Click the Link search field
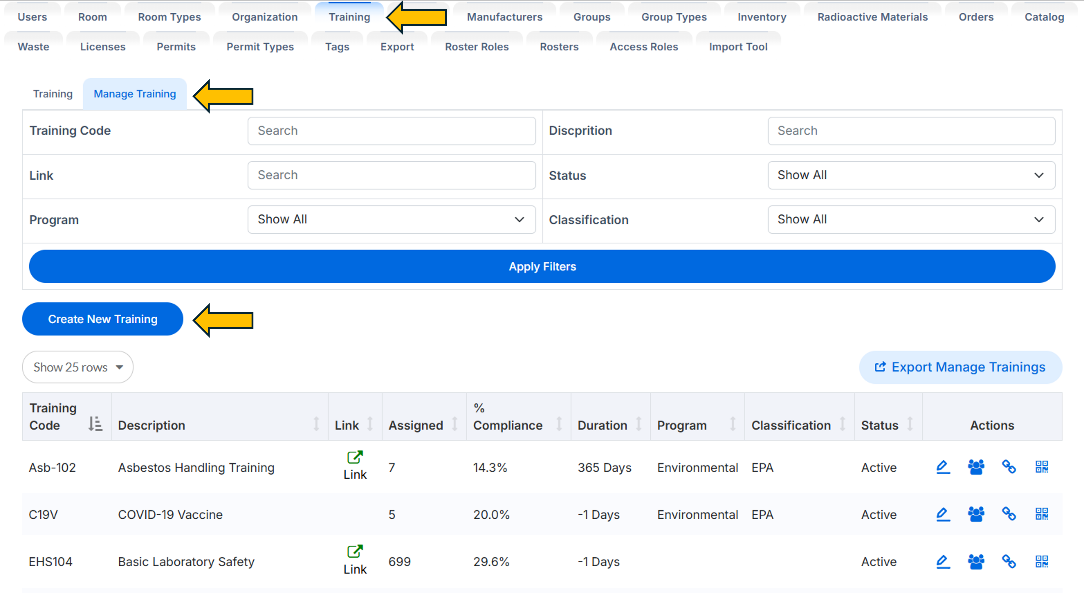 click(391, 176)
